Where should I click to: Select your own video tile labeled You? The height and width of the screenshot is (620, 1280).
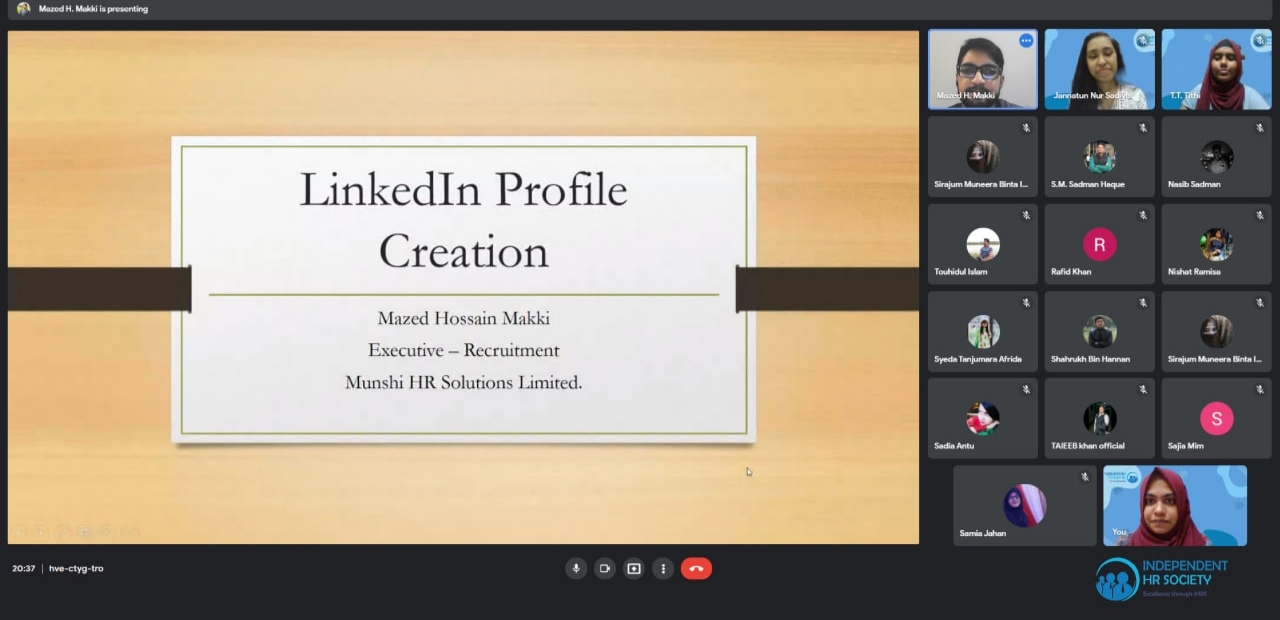1175,505
